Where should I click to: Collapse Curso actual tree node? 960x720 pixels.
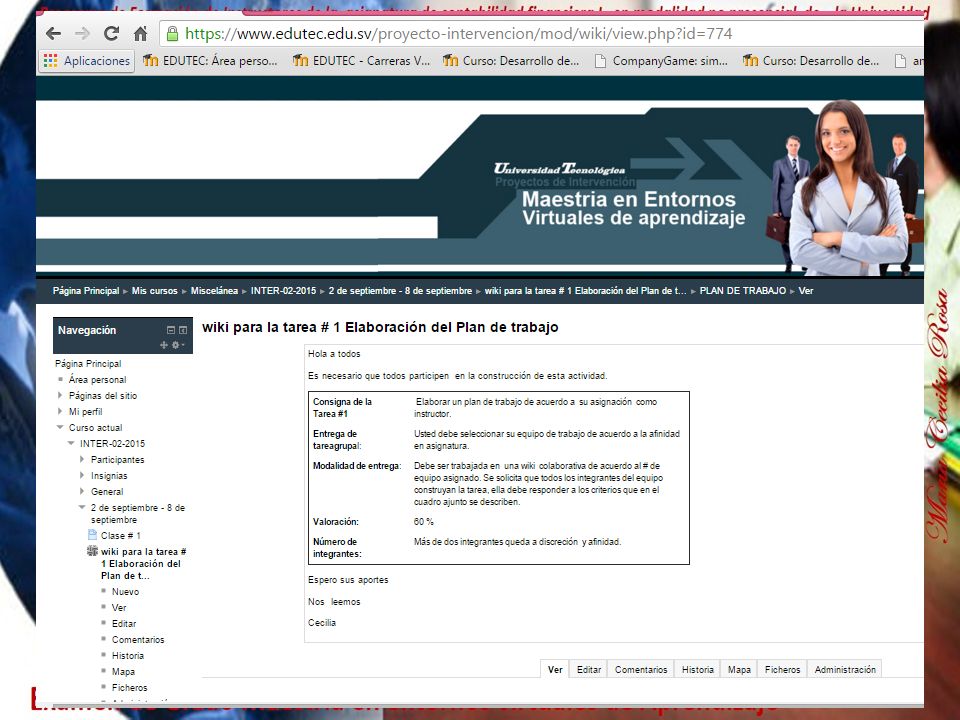click(60, 427)
